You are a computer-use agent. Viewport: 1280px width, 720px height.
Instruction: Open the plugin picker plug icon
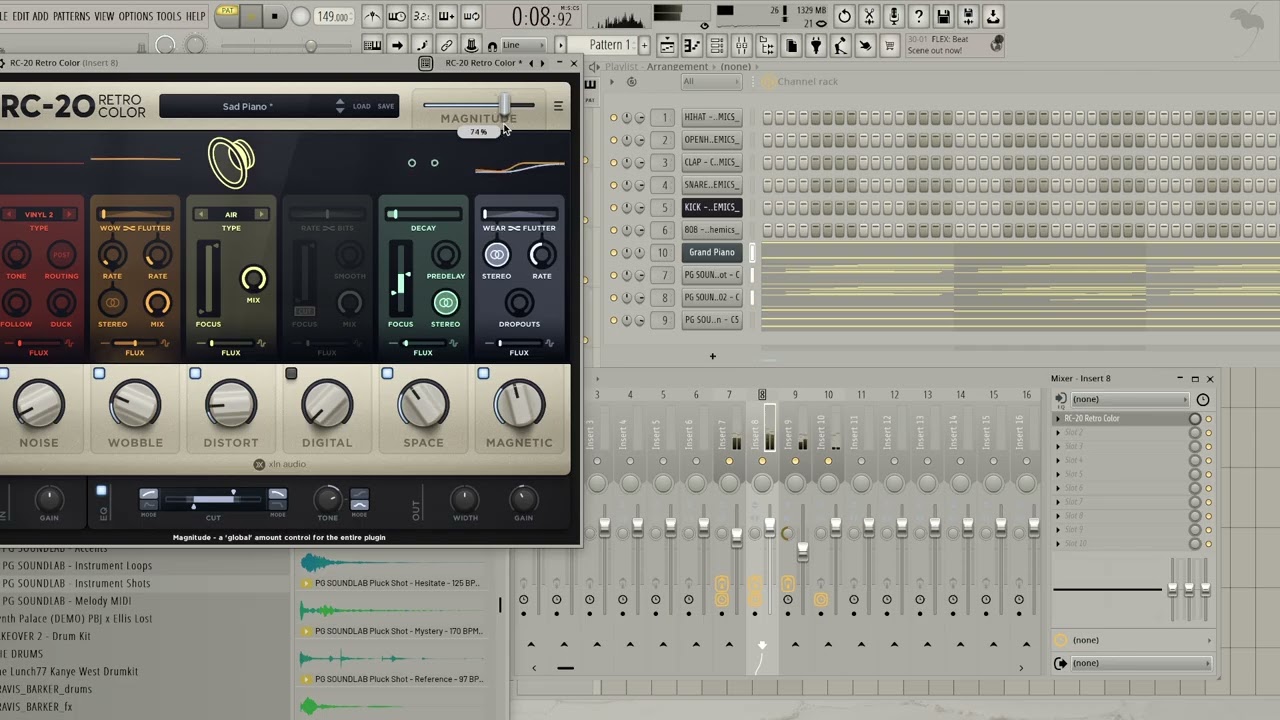[816, 46]
